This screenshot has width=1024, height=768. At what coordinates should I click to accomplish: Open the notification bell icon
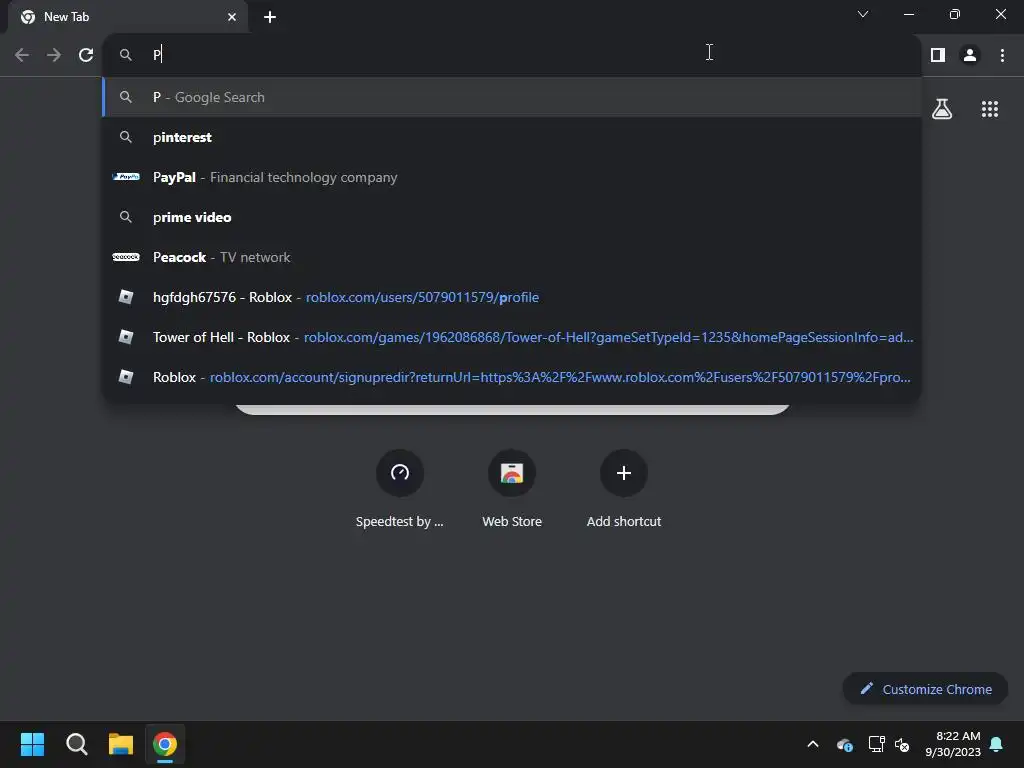[997, 744]
